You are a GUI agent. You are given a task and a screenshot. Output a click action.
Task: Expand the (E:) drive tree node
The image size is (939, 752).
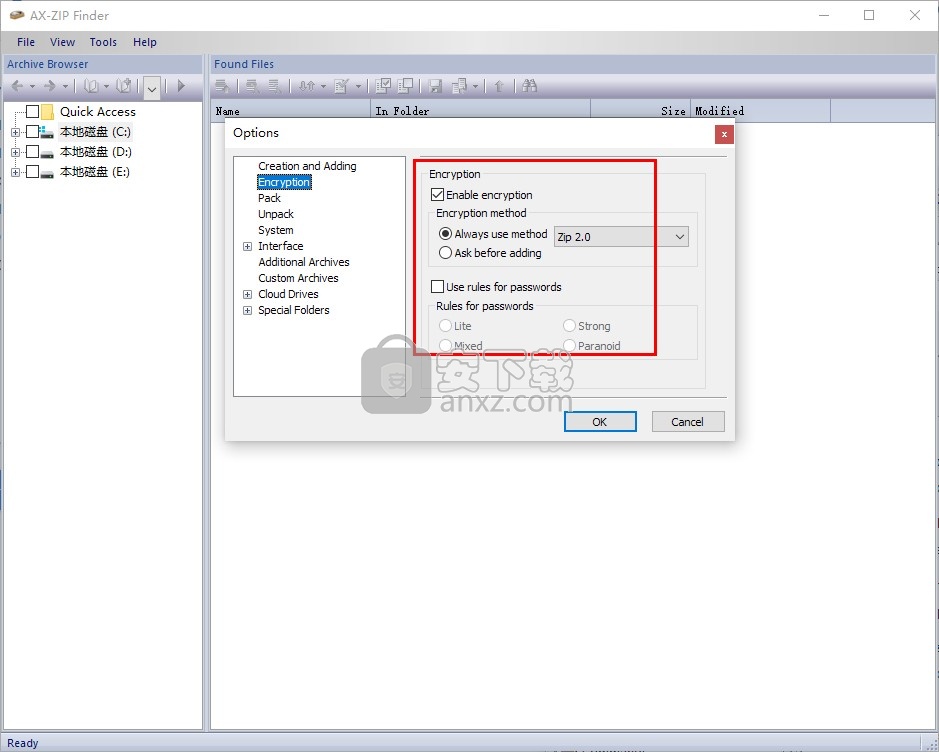[x=16, y=172]
